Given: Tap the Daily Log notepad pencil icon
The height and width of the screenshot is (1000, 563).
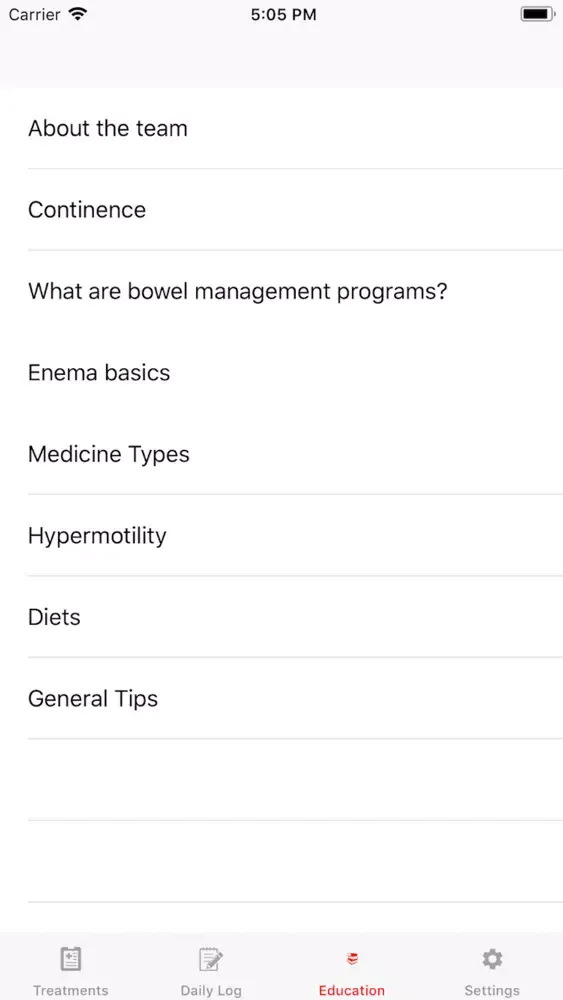Looking at the screenshot, I should click(x=211, y=959).
